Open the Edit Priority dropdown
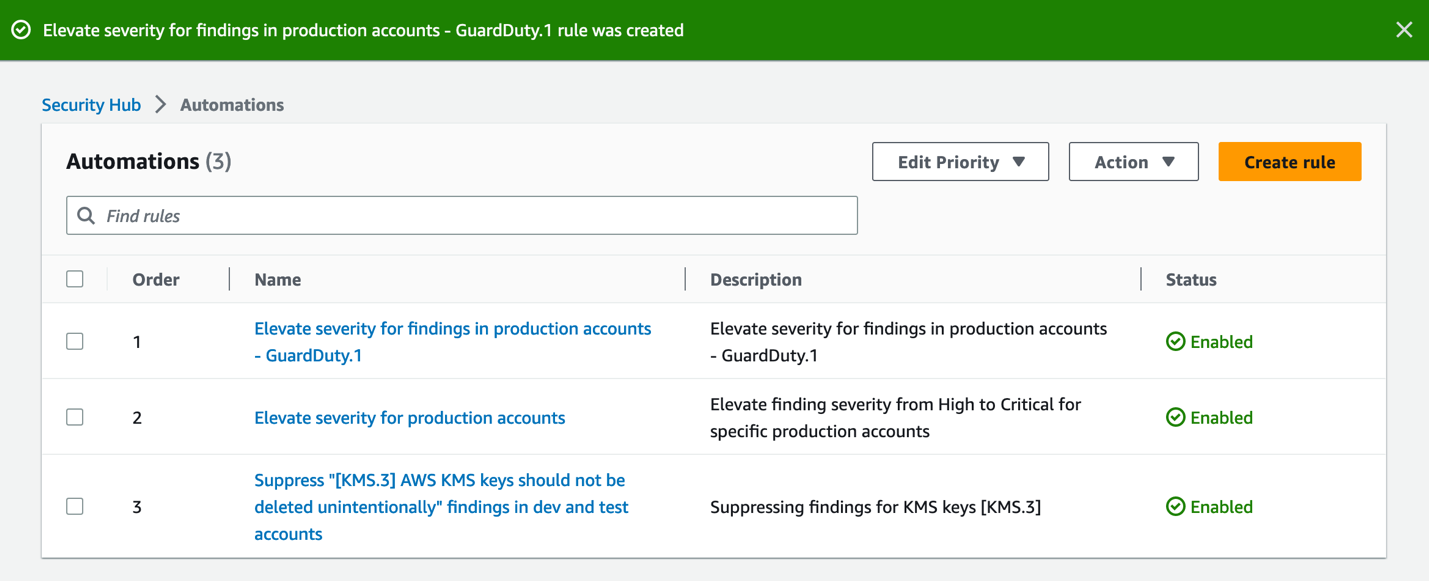 [x=960, y=161]
